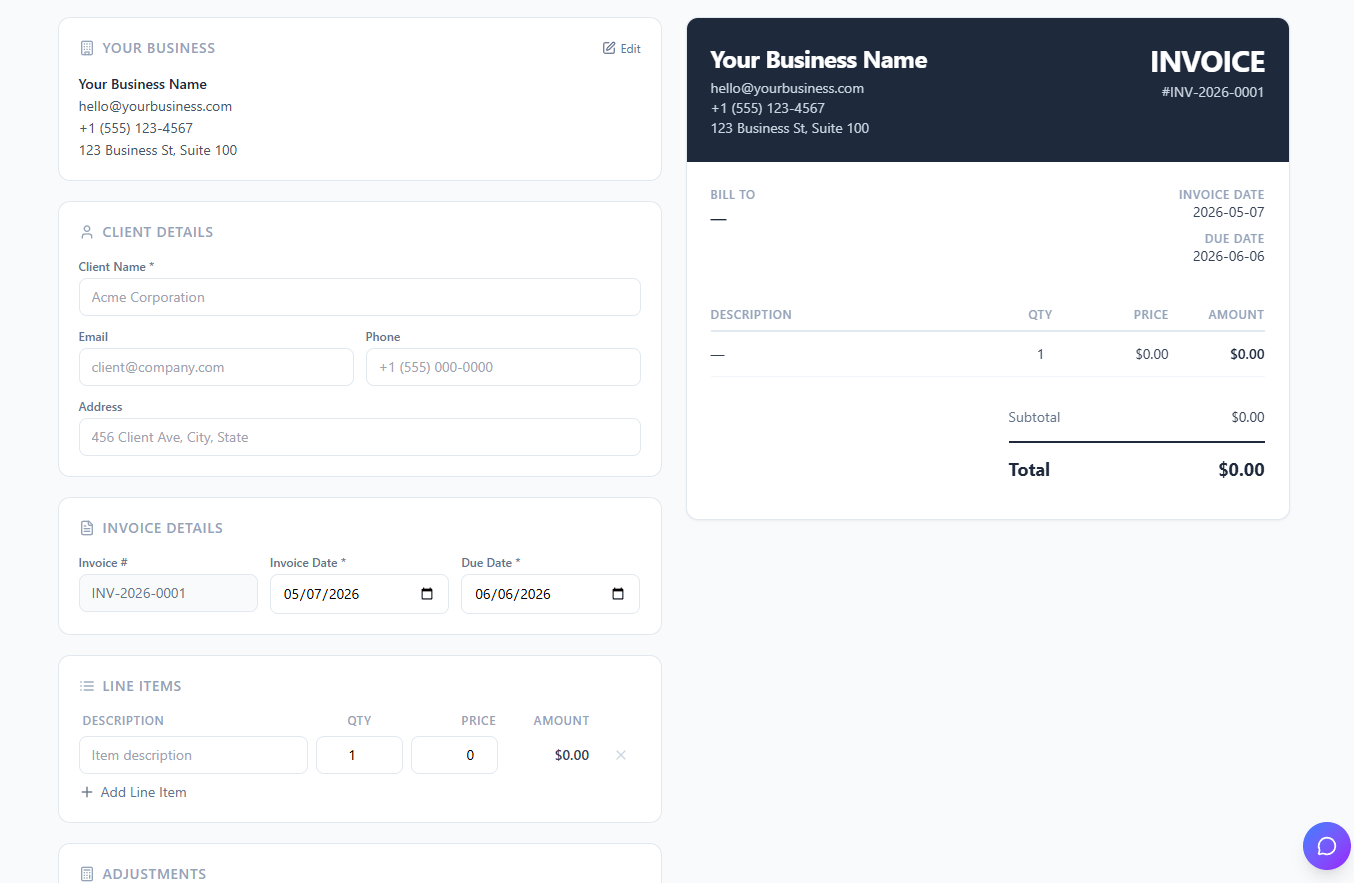Focus the Client Name field
Screen dimensions: 1354x883
(360, 297)
